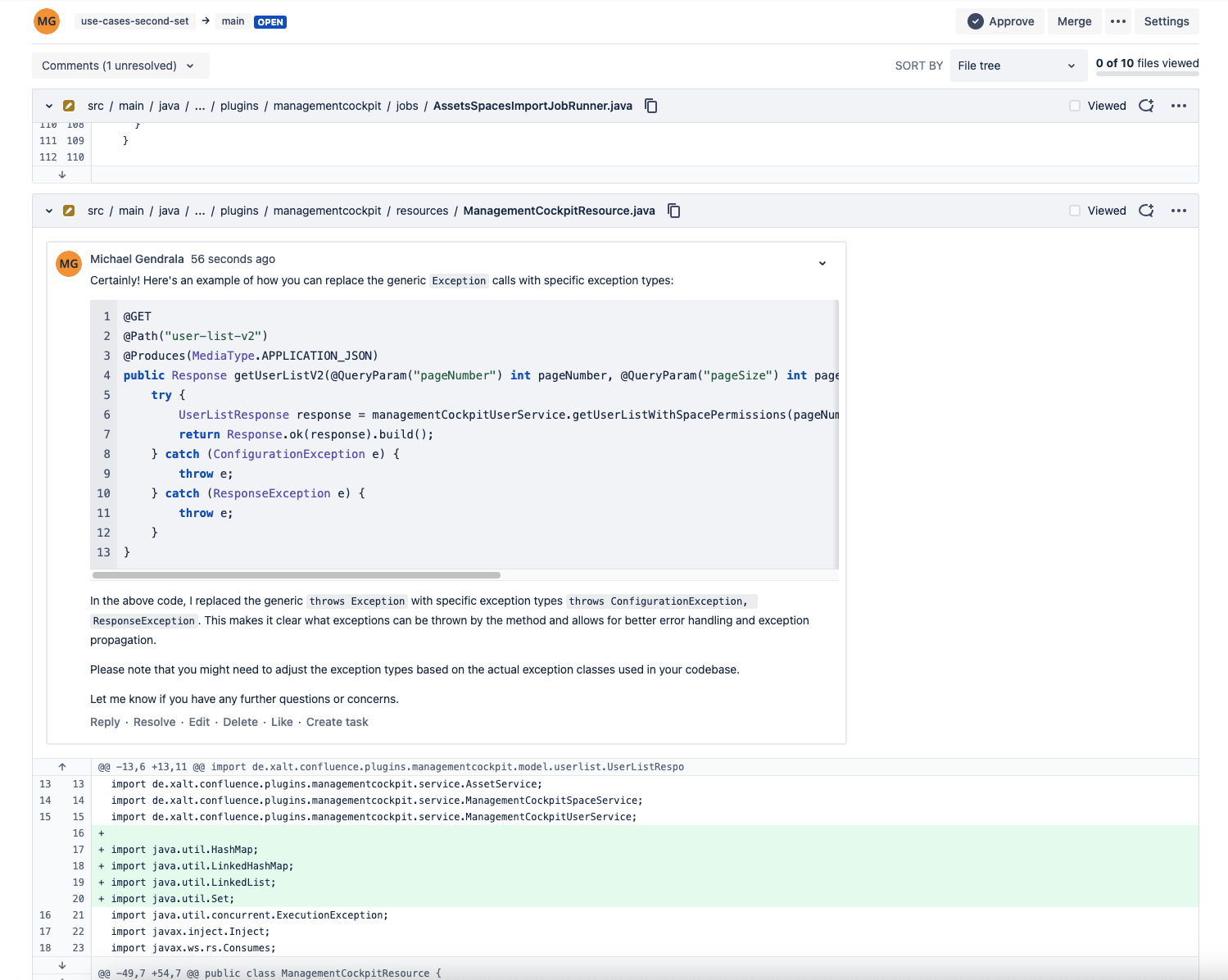Open more options for ManagementCockpitResource.java
Screen dimensions: 1228x980
click(1179, 211)
